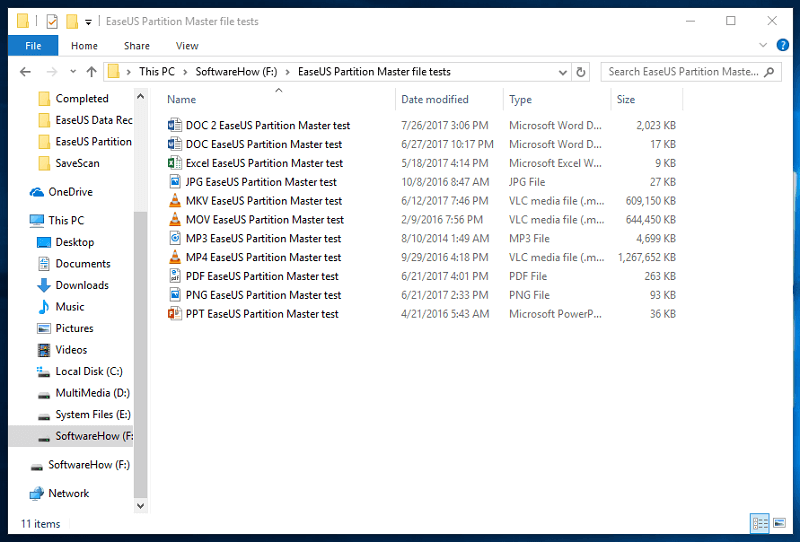Select Excel EaseUS Partition Master test file name
This screenshot has height=542, width=800.
264,163
